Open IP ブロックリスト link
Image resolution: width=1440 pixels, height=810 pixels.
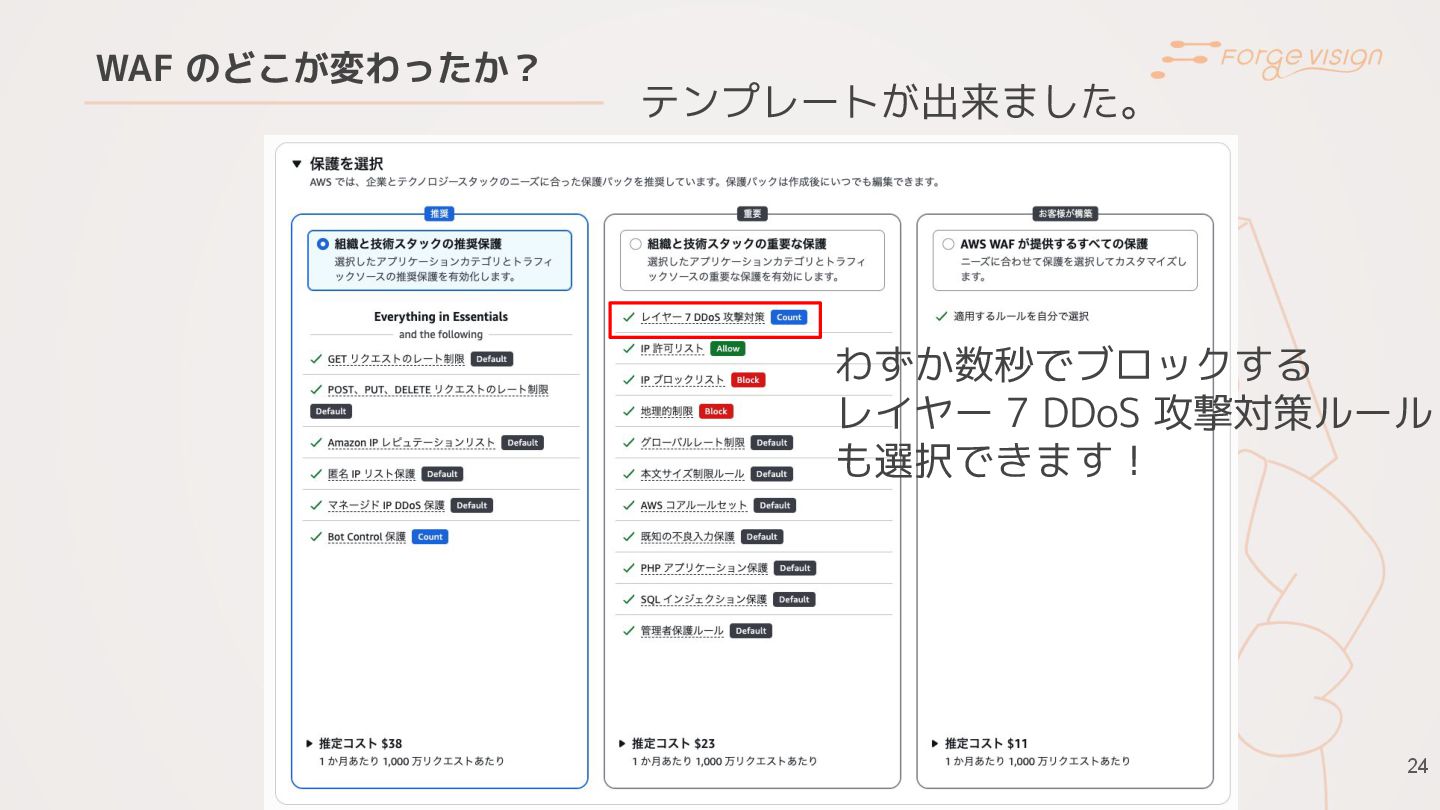[683, 380]
